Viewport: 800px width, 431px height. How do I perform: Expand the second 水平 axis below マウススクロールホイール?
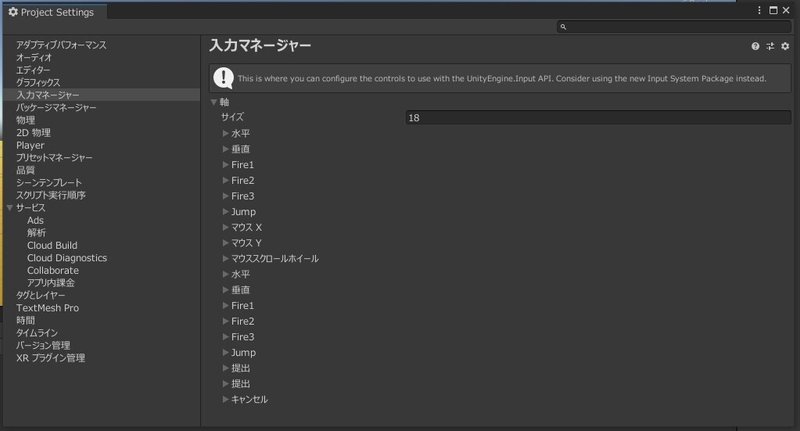(226, 274)
